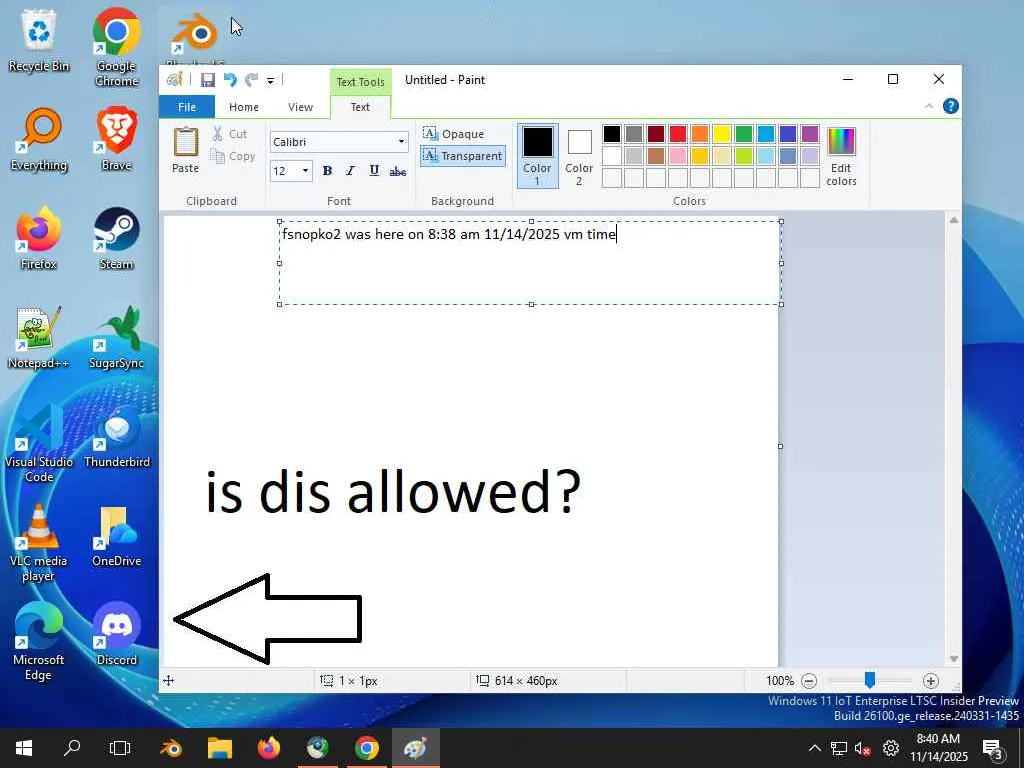This screenshot has width=1024, height=768.
Task: Select the Text ribbon tab
Action: tap(360, 107)
